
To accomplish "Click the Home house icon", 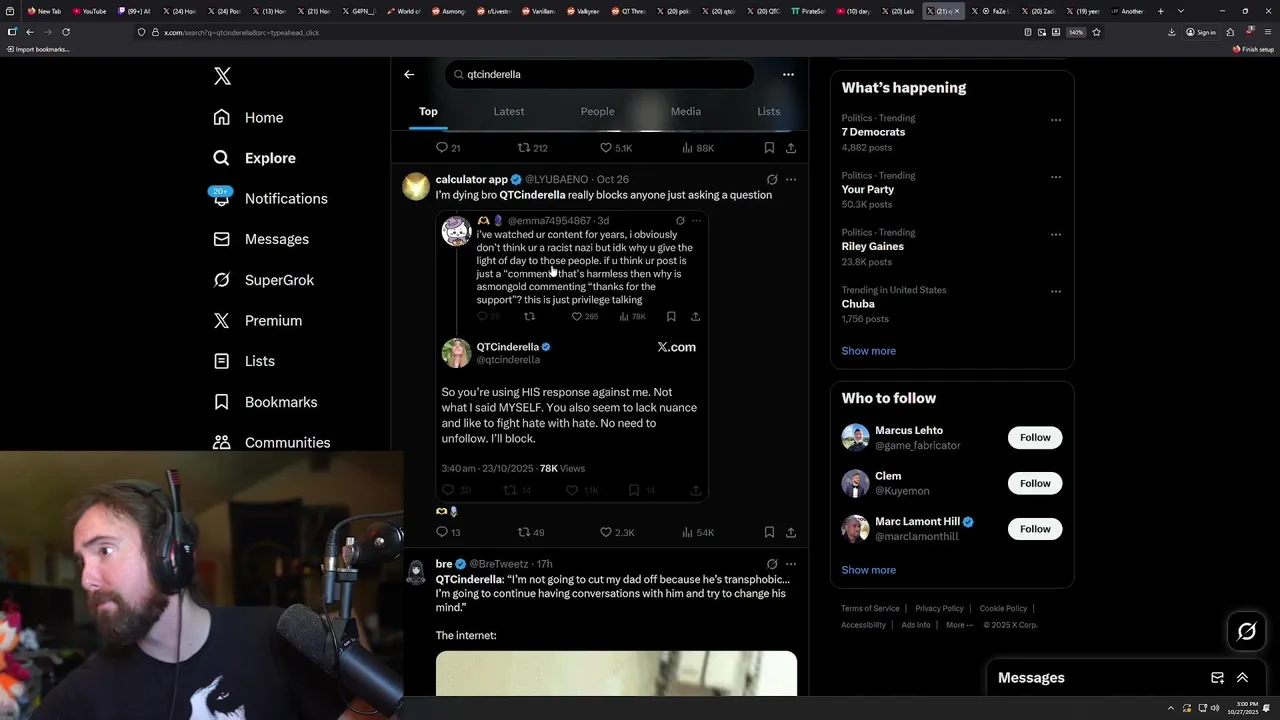I will (x=221, y=117).
